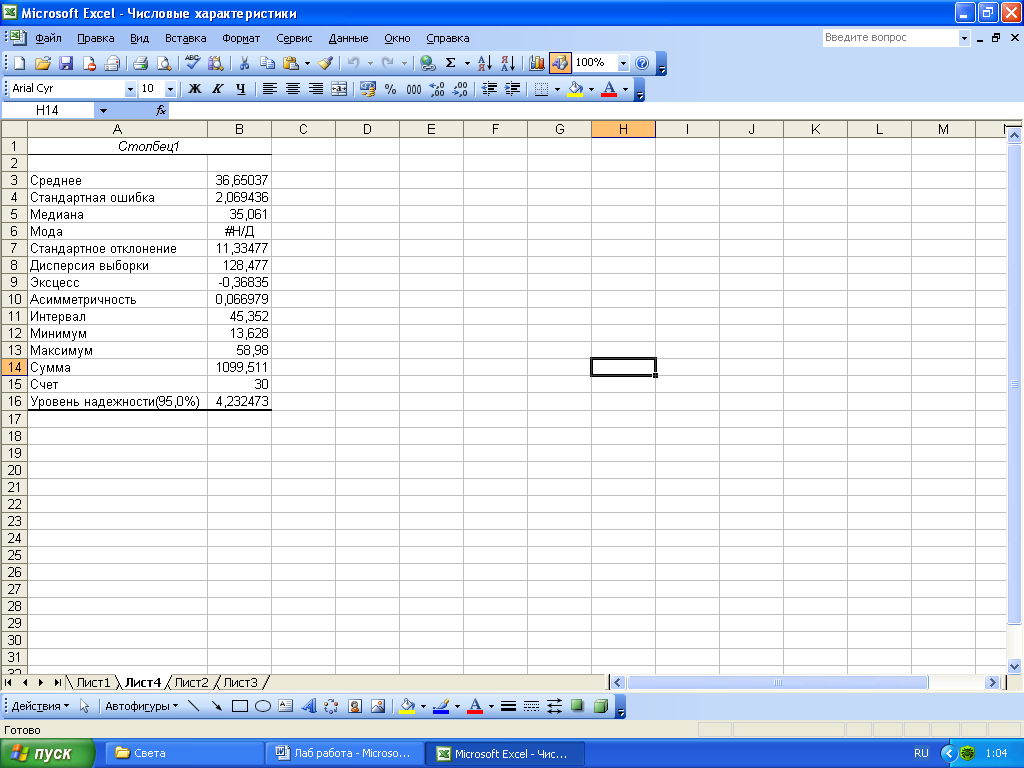Align text left
The height and width of the screenshot is (768, 1024).
tap(270, 89)
